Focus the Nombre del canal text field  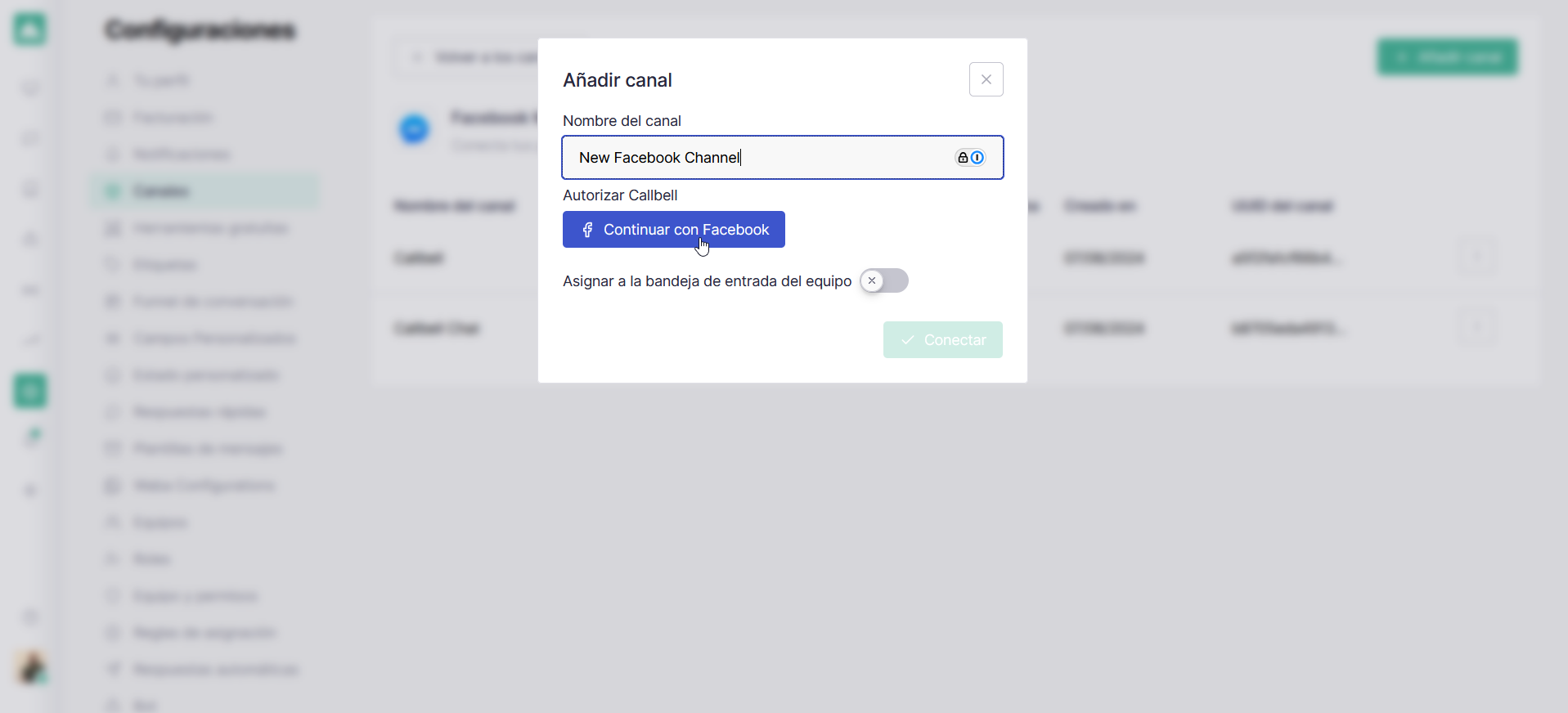pyautogui.click(x=761, y=158)
